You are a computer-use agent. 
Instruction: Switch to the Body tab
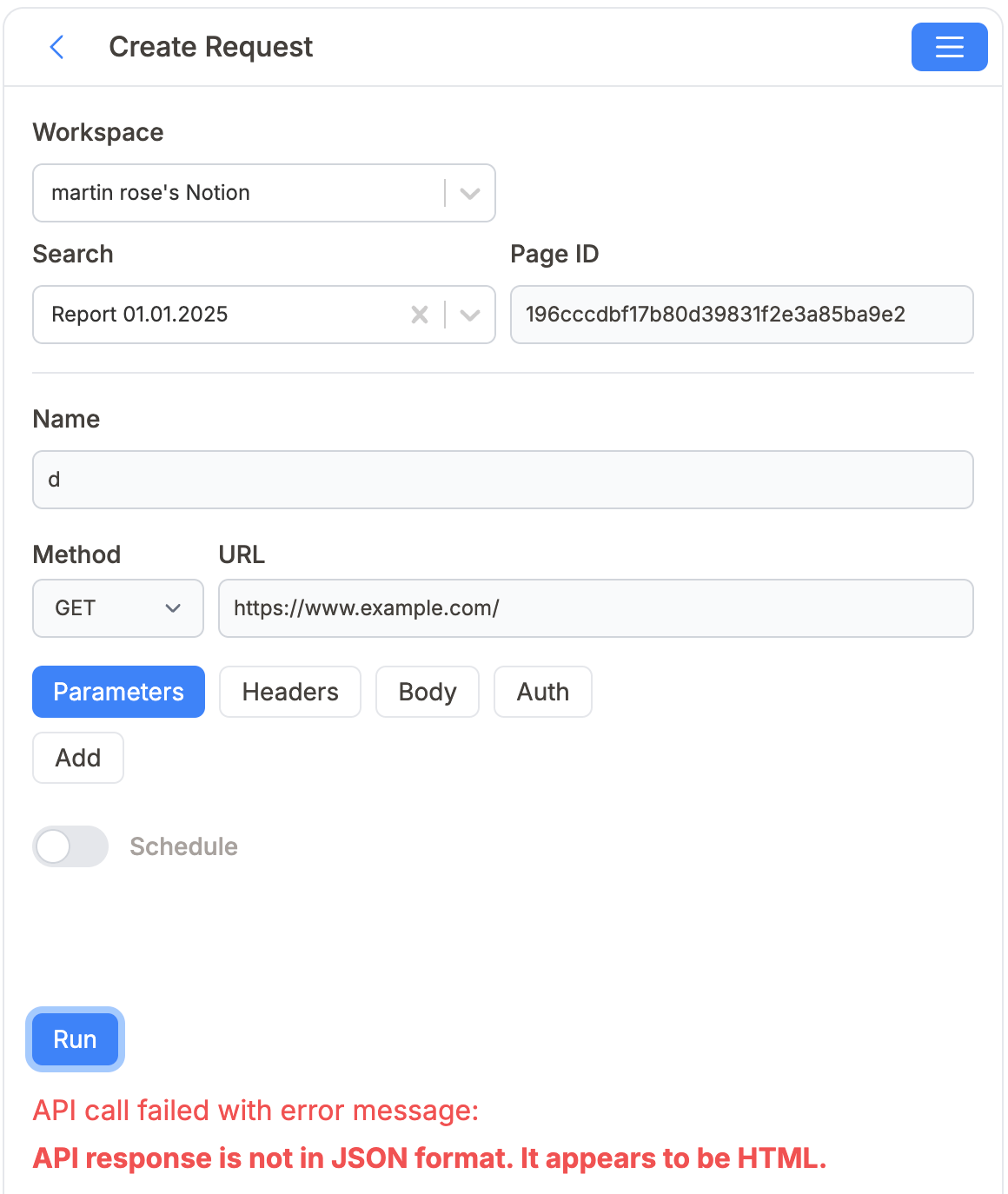coord(427,692)
